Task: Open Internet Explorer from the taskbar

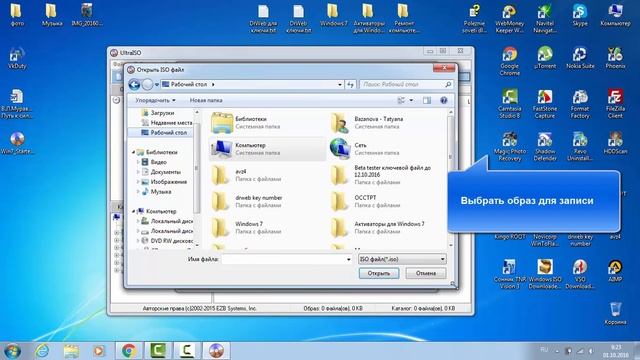Action: pos(42,351)
